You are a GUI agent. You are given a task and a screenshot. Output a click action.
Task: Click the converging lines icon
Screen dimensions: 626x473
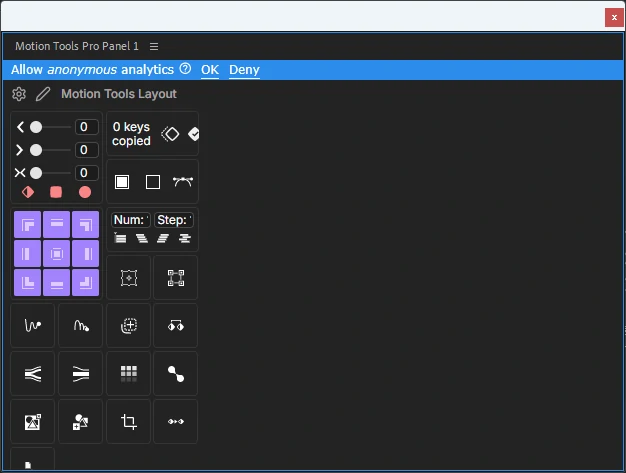click(33, 374)
